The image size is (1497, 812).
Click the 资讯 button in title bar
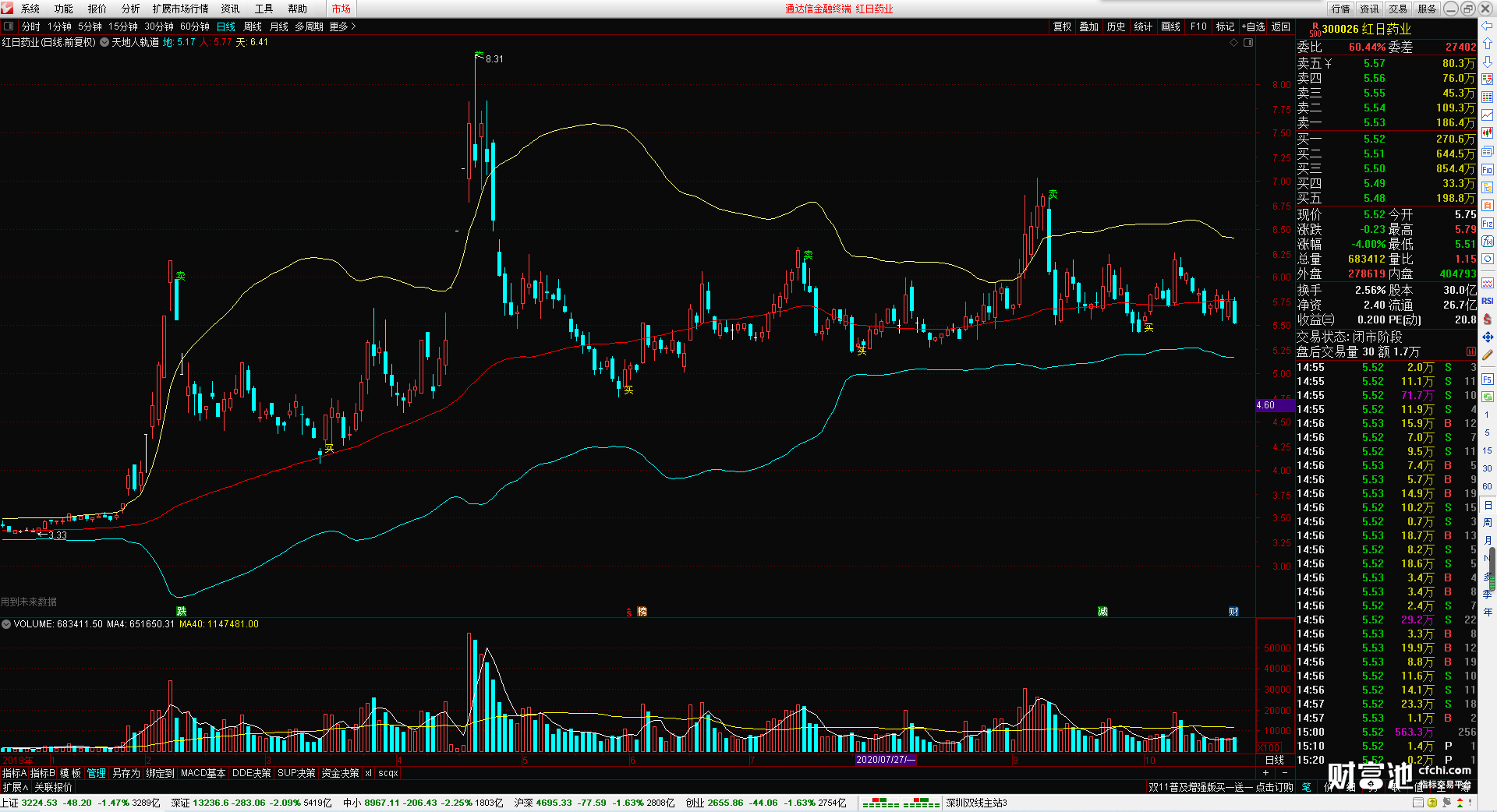[1369, 9]
